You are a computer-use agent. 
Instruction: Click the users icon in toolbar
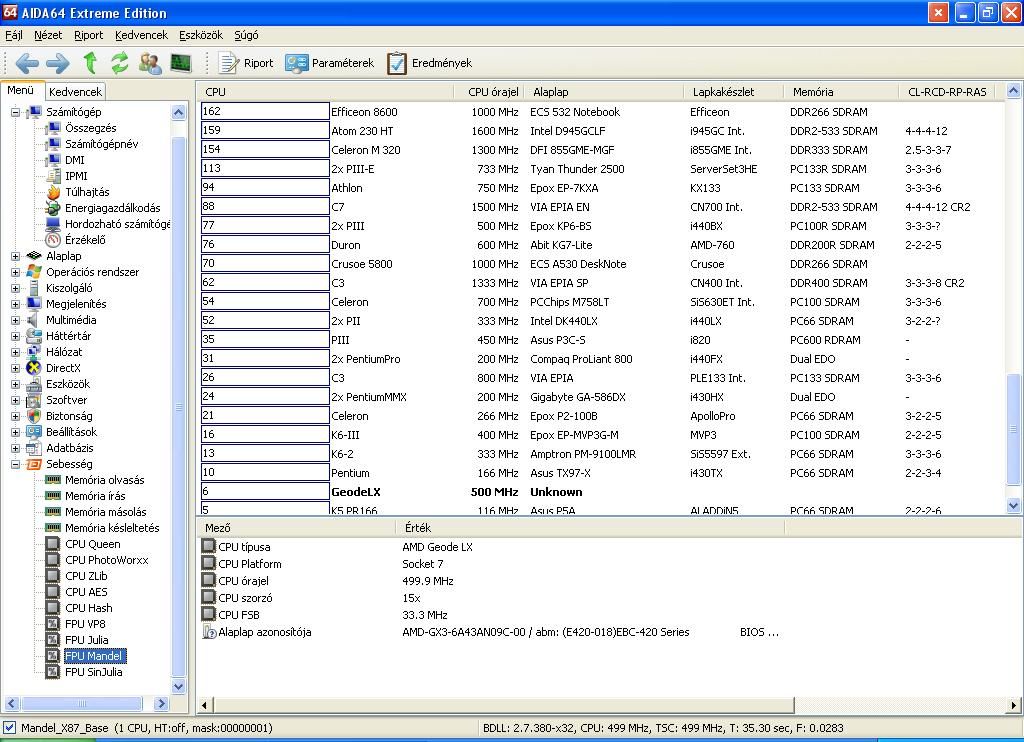pyautogui.click(x=150, y=63)
